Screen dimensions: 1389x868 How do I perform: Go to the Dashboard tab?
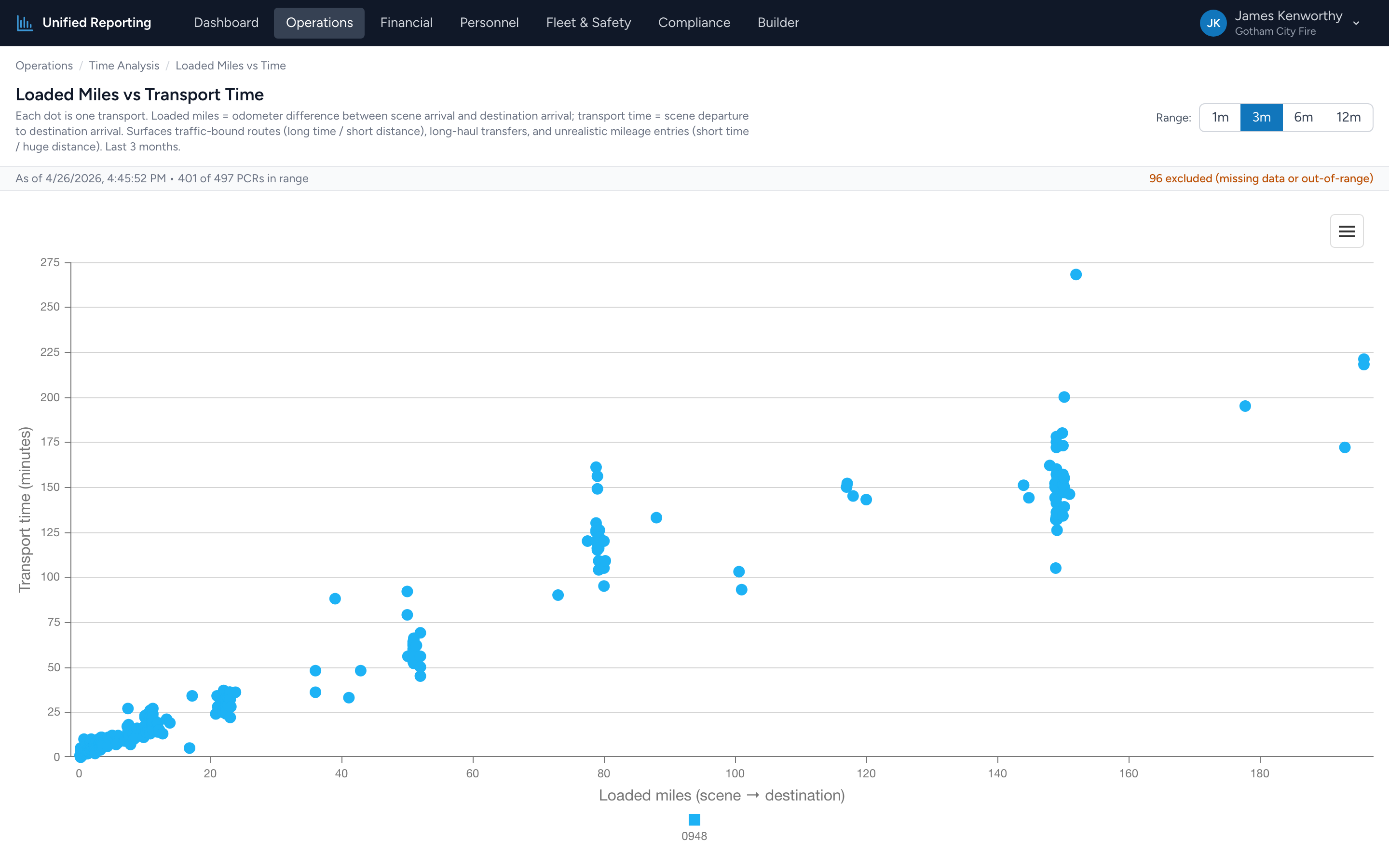(x=226, y=23)
